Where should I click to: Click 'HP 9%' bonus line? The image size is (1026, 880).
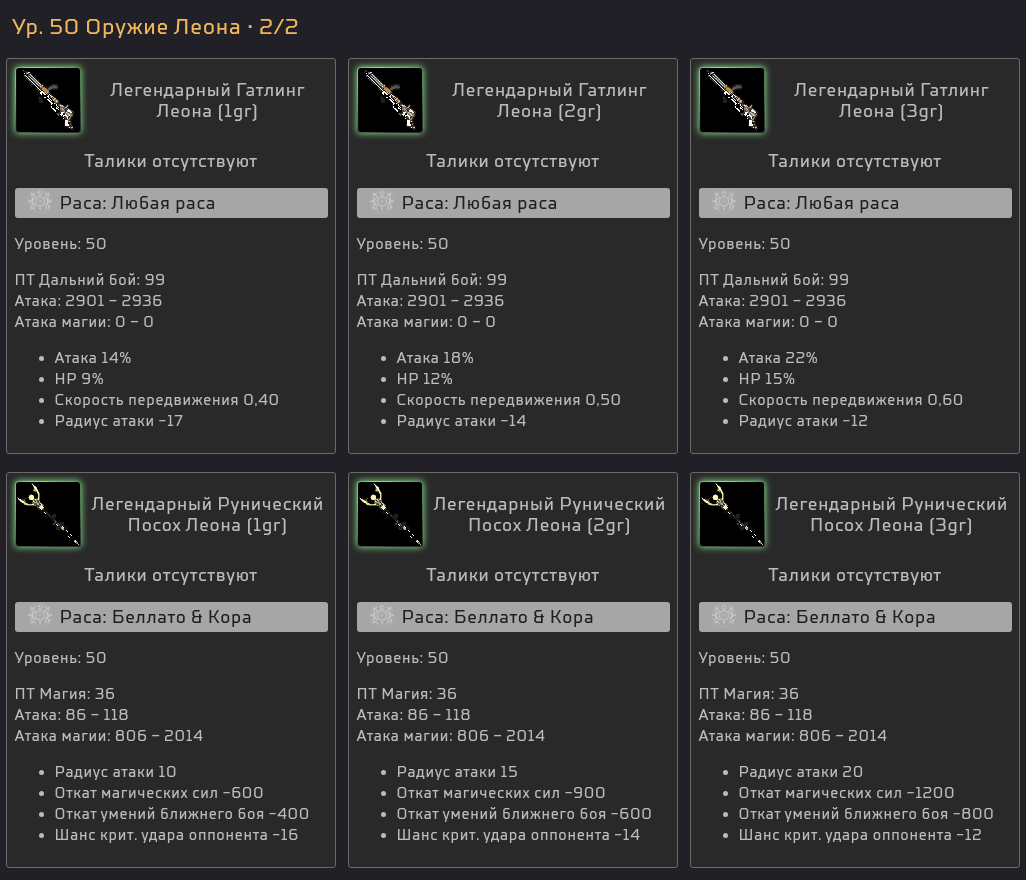79,379
